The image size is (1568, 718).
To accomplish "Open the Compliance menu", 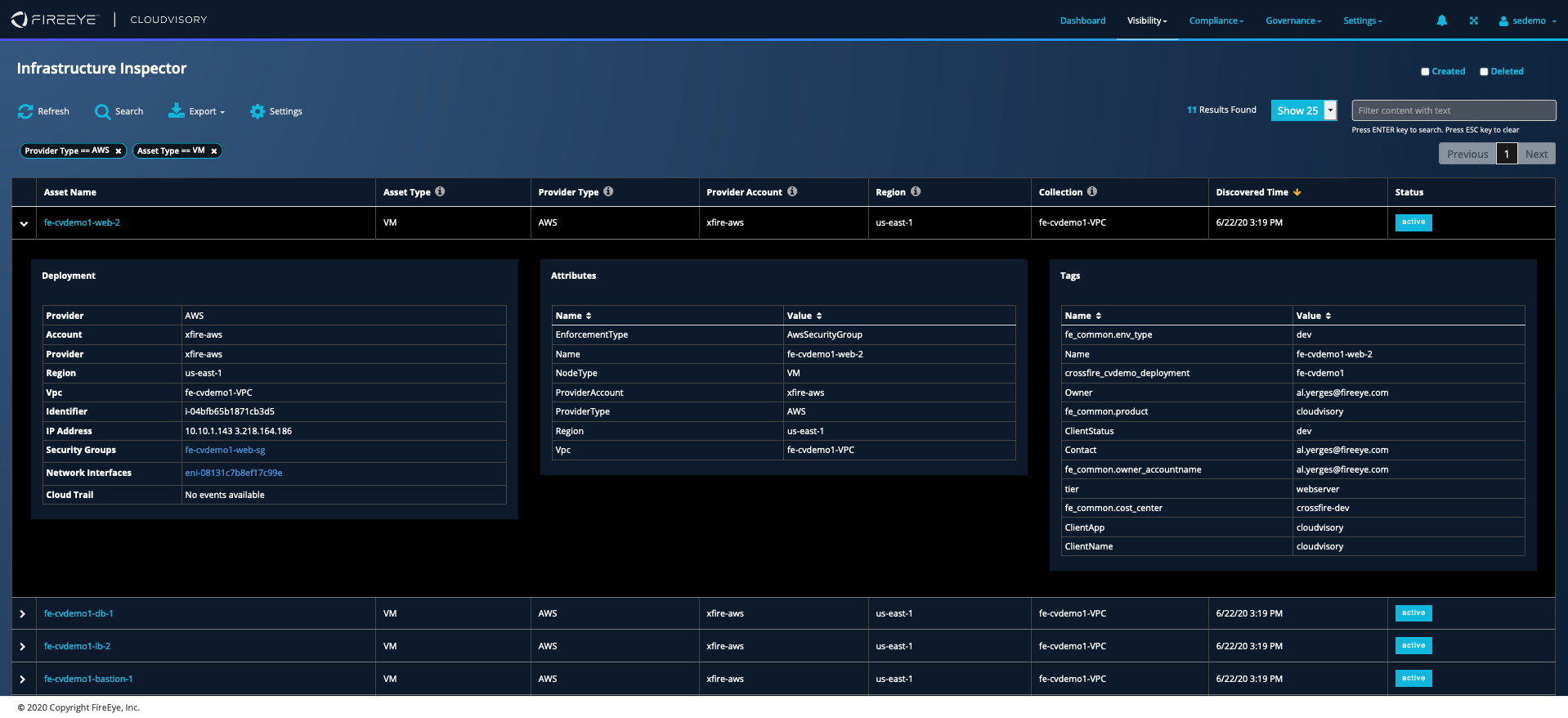I will 1216,21.
